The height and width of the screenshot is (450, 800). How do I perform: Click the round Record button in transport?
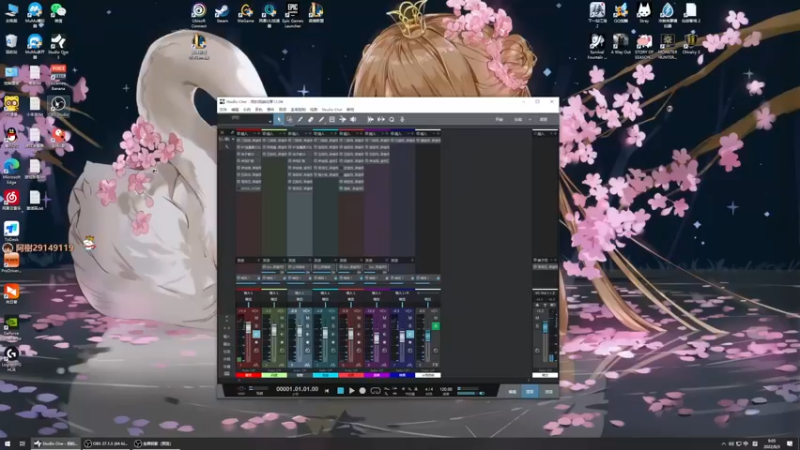[x=363, y=390]
